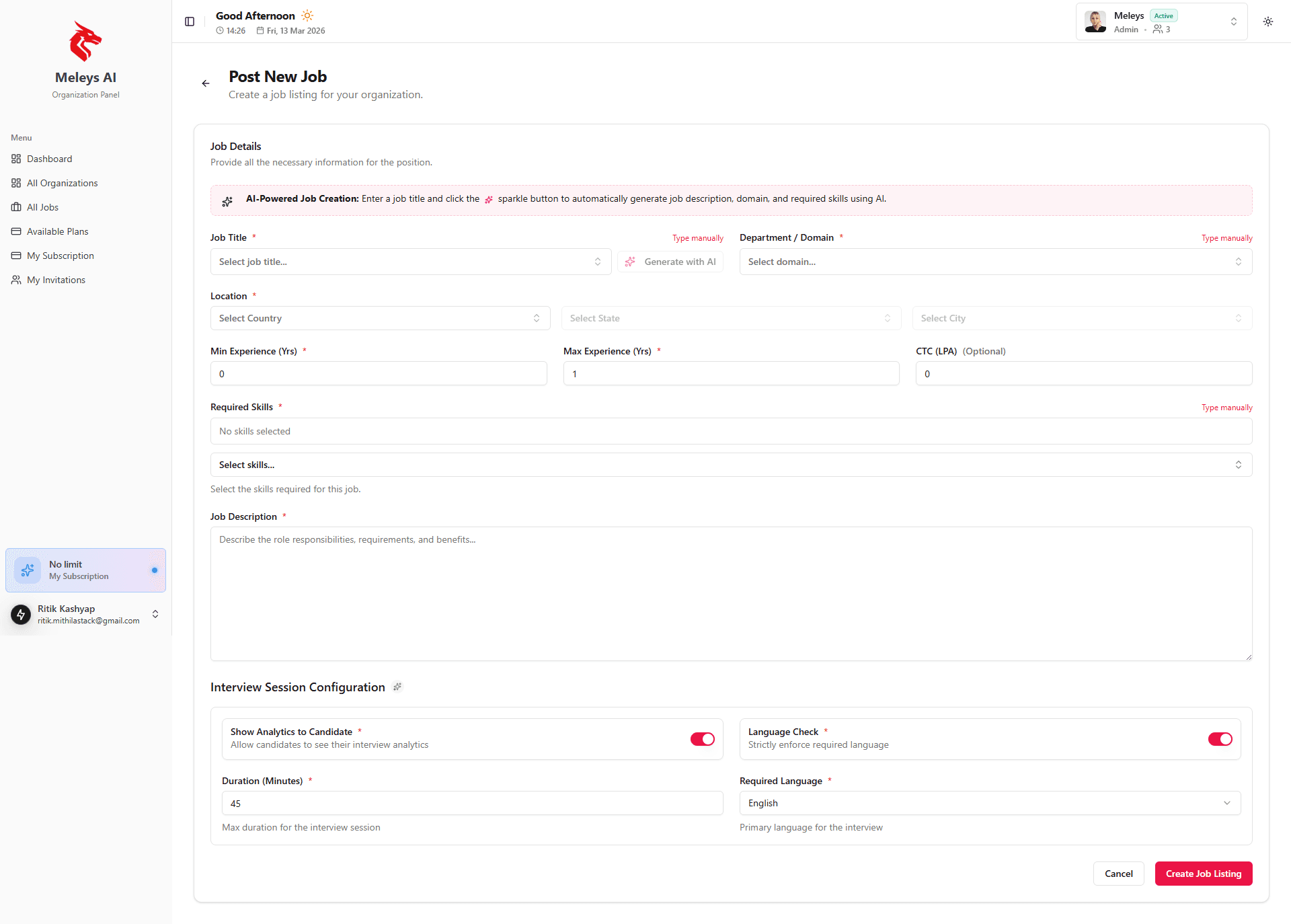Click the Create Job Listing button

pos(1203,874)
